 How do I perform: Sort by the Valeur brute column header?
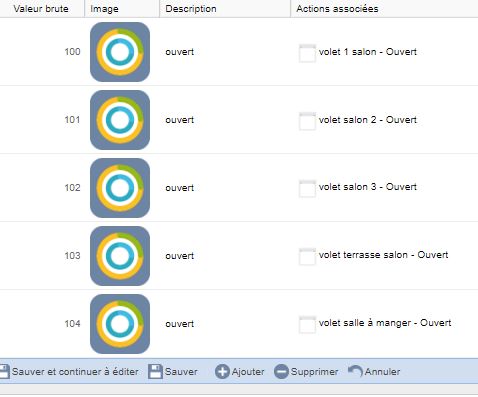tap(41, 9)
